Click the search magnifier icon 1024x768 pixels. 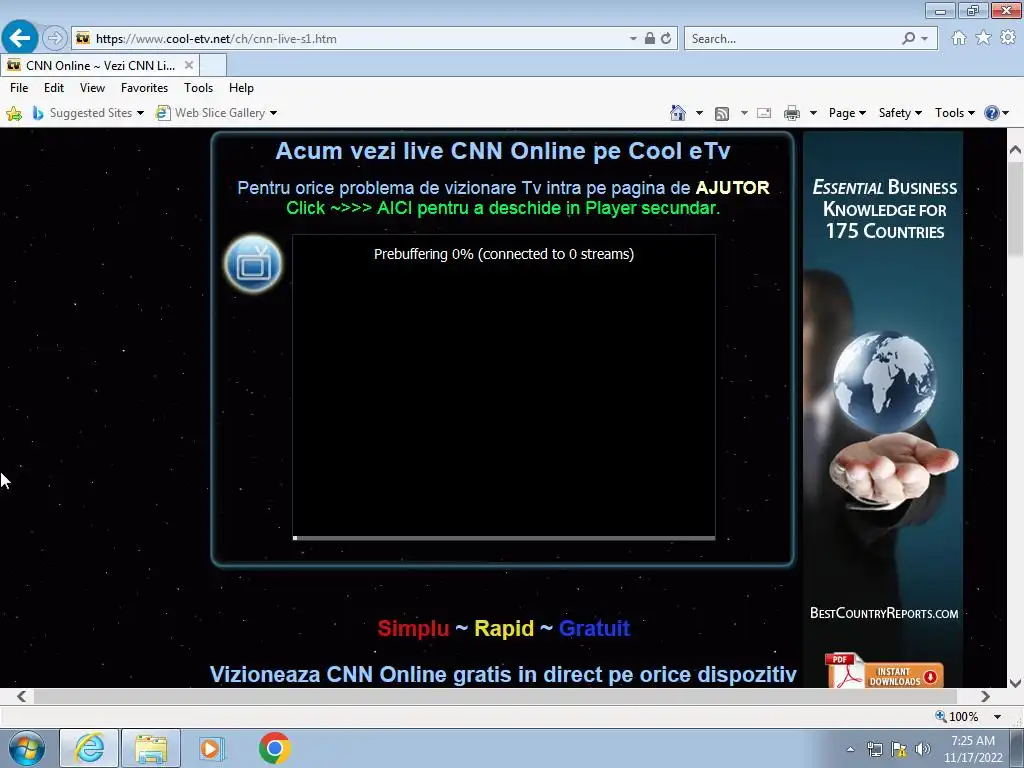pos(908,39)
